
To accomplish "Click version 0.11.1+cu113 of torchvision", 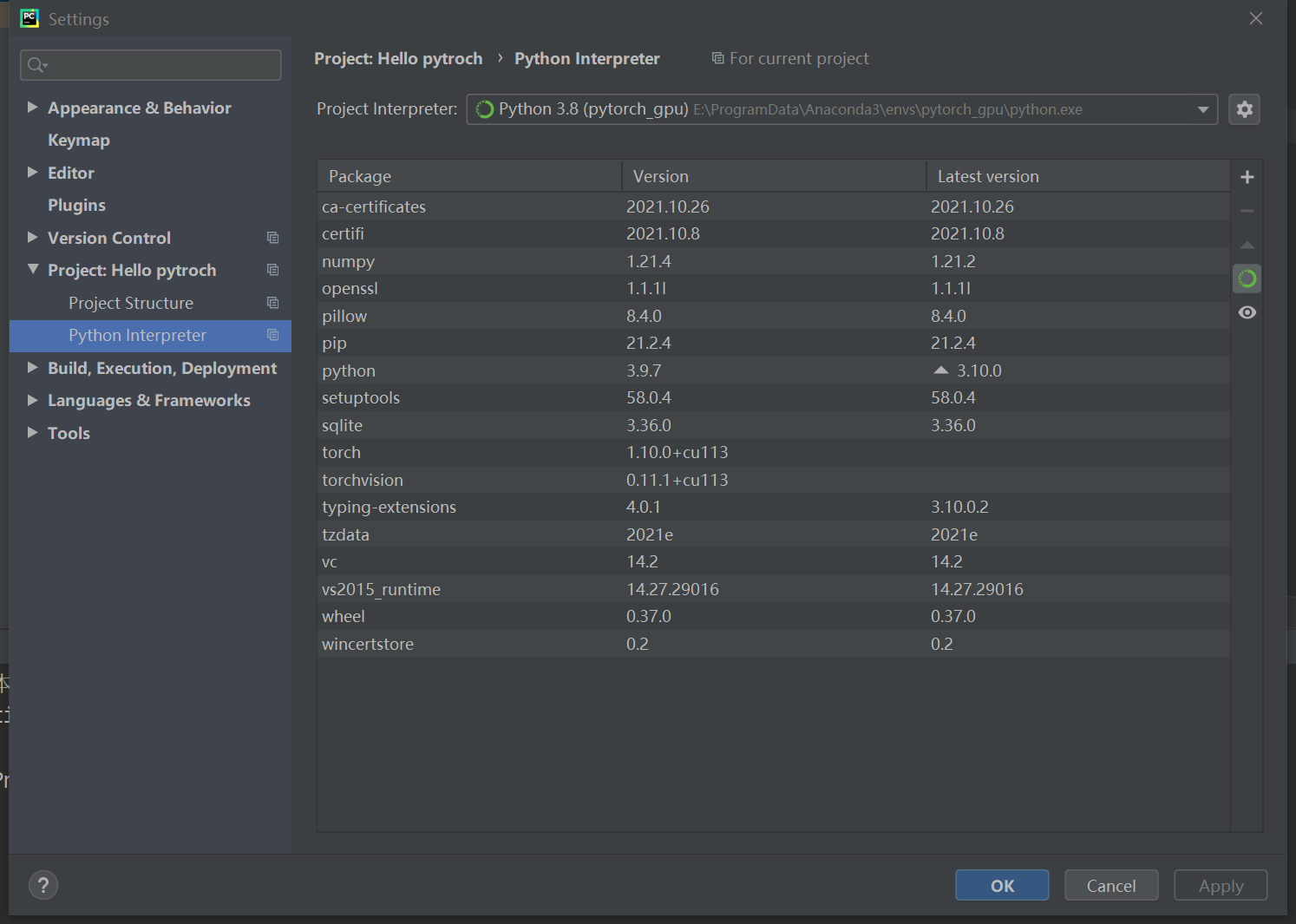I will pyautogui.click(x=677, y=480).
